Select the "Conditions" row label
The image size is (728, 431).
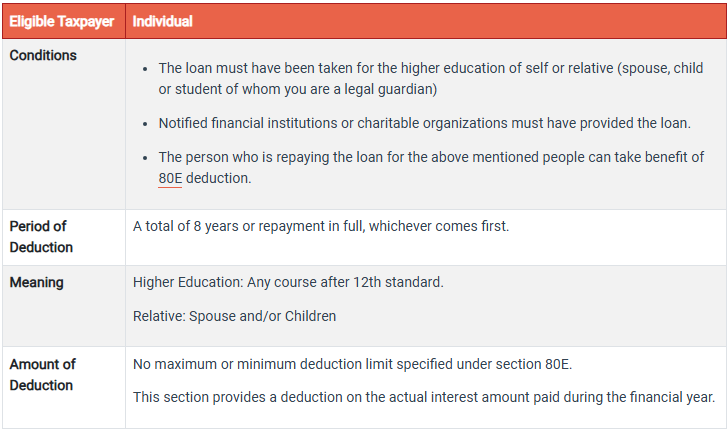tap(43, 55)
